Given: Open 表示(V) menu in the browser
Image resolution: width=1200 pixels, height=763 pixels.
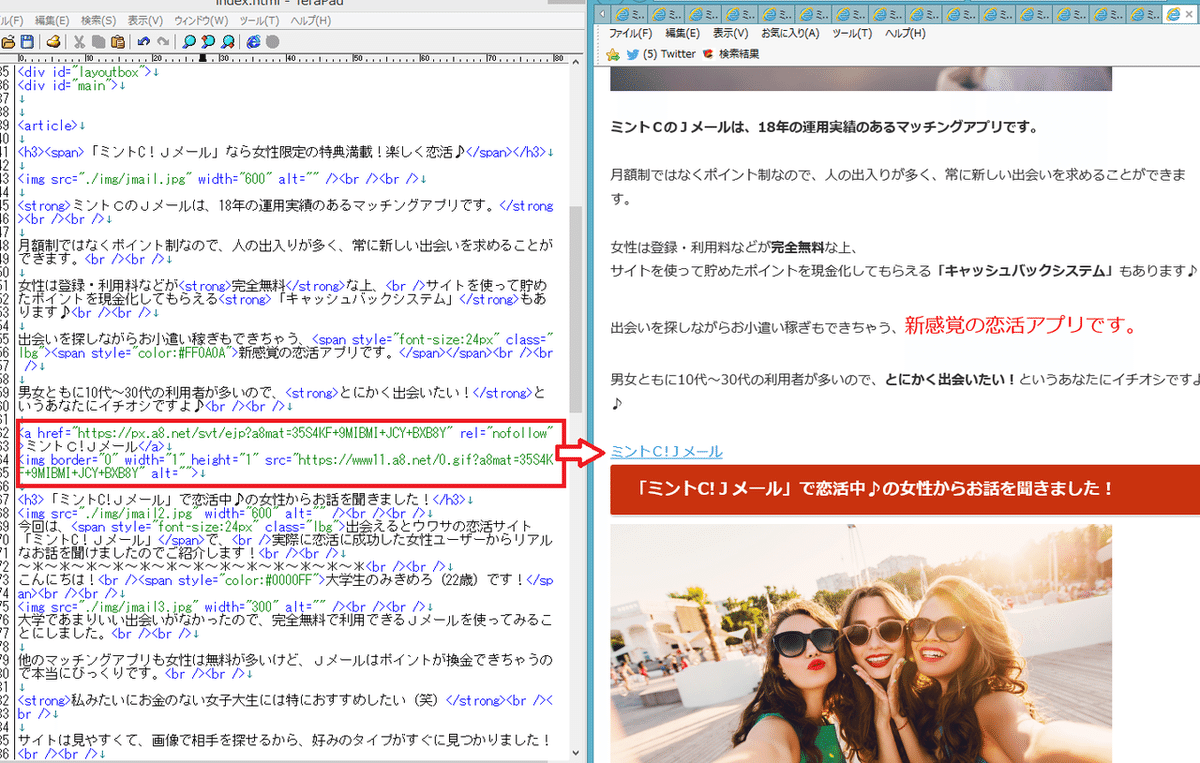Looking at the screenshot, I should point(731,33).
